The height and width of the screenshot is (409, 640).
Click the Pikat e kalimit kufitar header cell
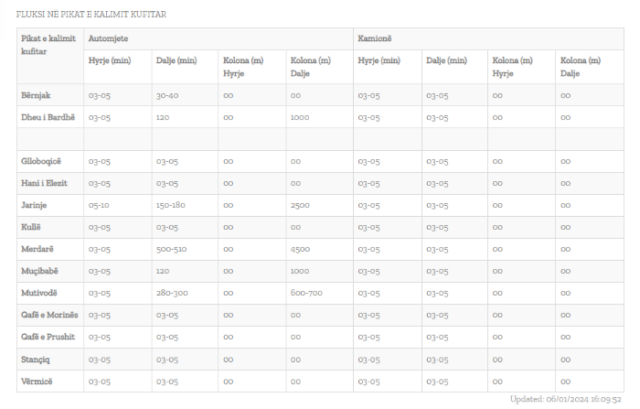(x=46, y=44)
